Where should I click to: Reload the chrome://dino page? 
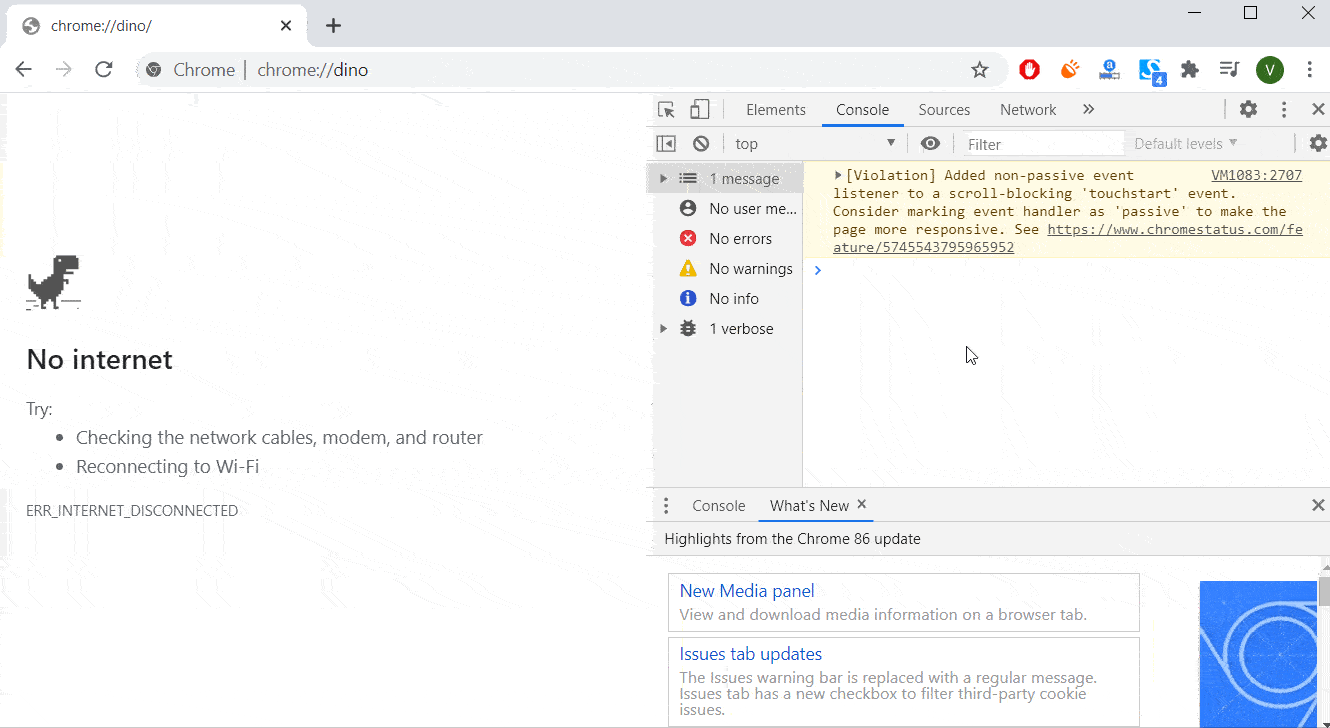[104, 69]
